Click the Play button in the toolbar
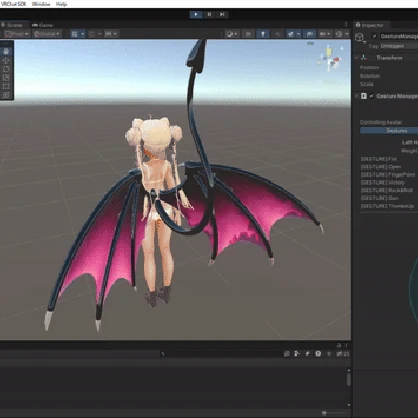418x418 pixels. 196,14
